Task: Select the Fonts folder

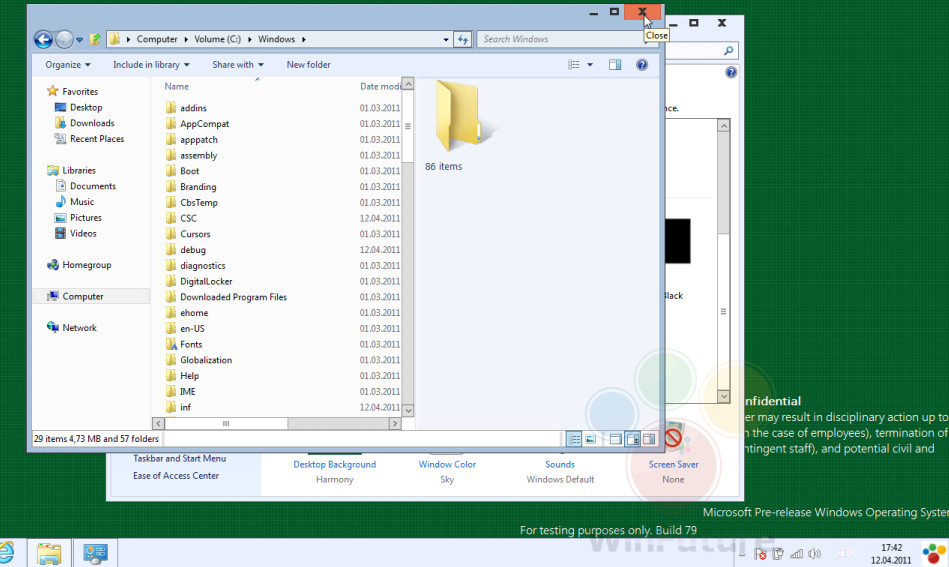Action: 183,344
